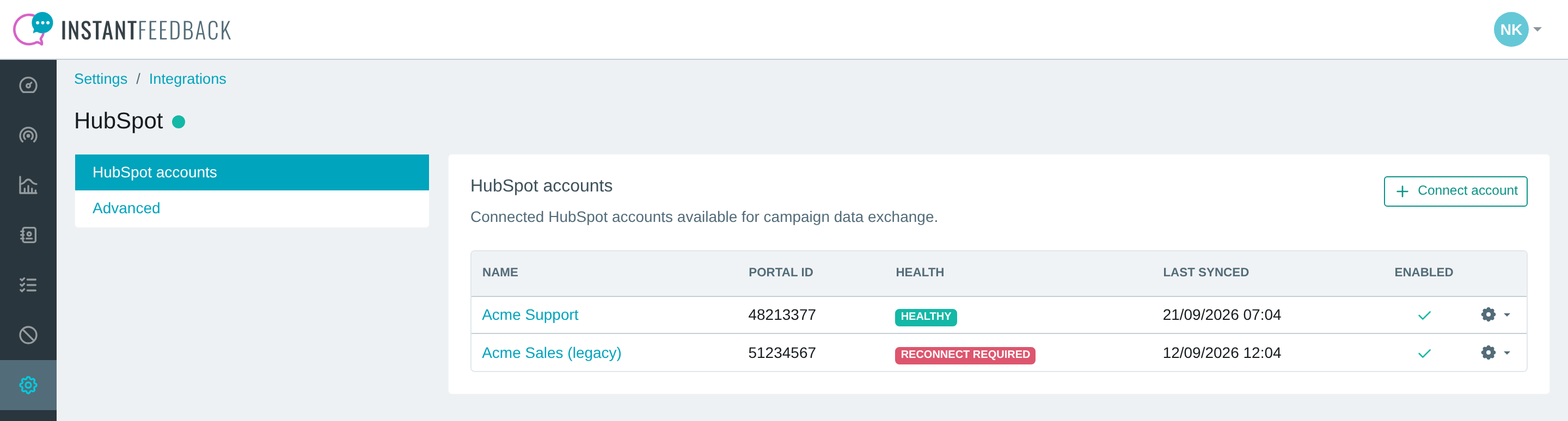Click portal ID 51234567

pos(782,353)
